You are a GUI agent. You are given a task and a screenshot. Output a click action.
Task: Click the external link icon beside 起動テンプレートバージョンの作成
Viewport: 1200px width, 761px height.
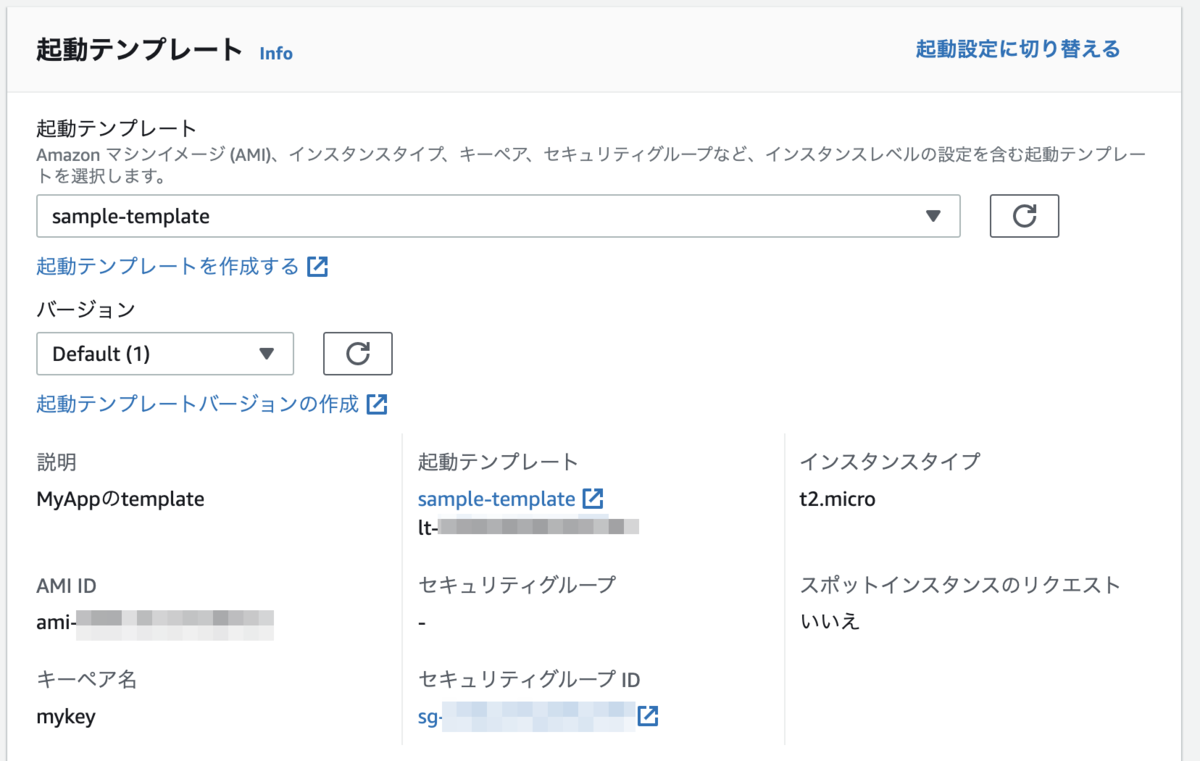point(379,404)
